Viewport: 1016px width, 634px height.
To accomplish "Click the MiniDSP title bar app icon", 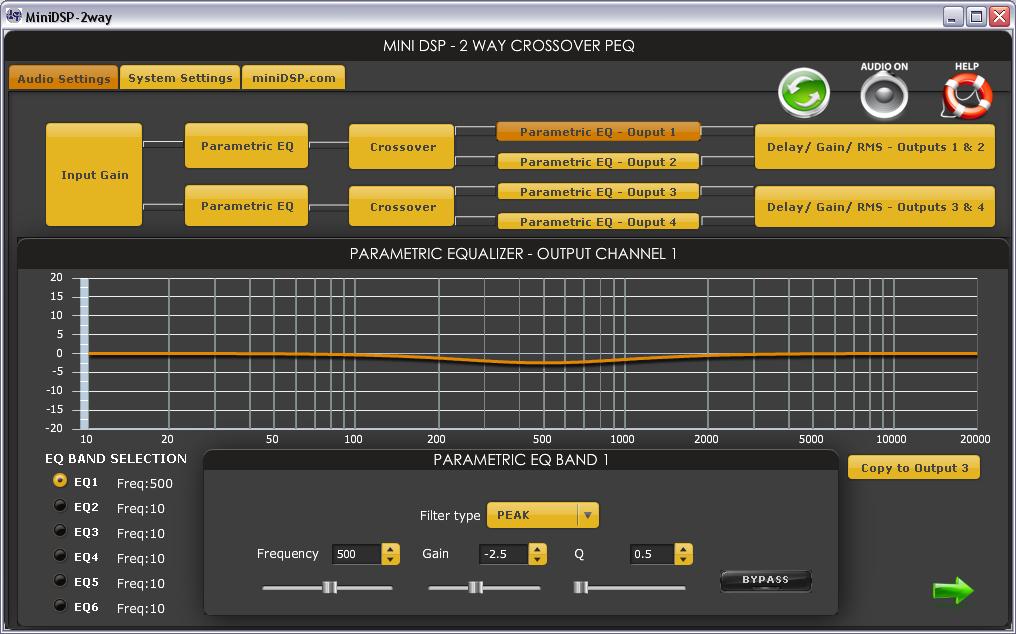I will pyautogui.click(x=13, y=16).
